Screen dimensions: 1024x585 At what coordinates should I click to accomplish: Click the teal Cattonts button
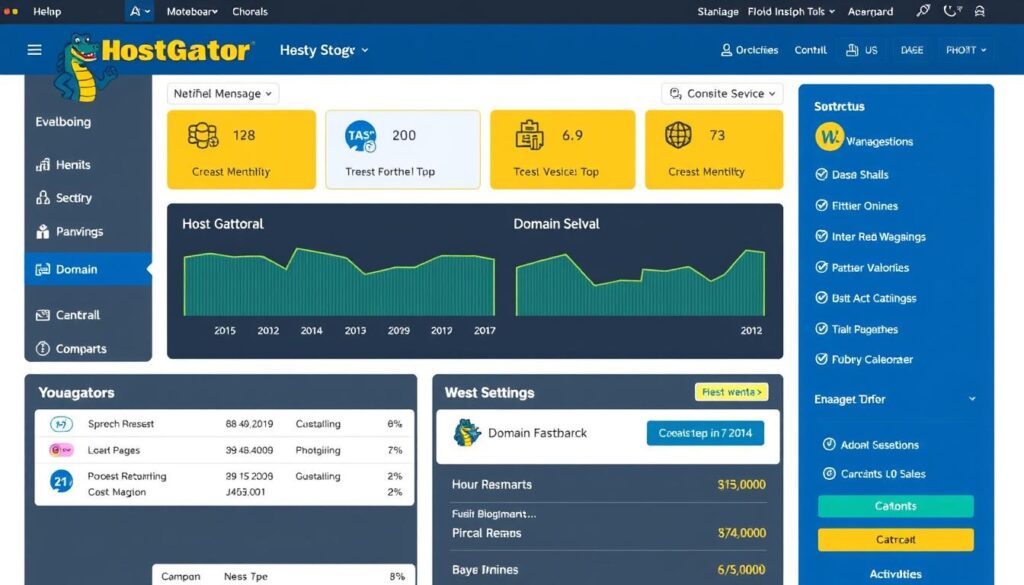click(x=895, y=506)
